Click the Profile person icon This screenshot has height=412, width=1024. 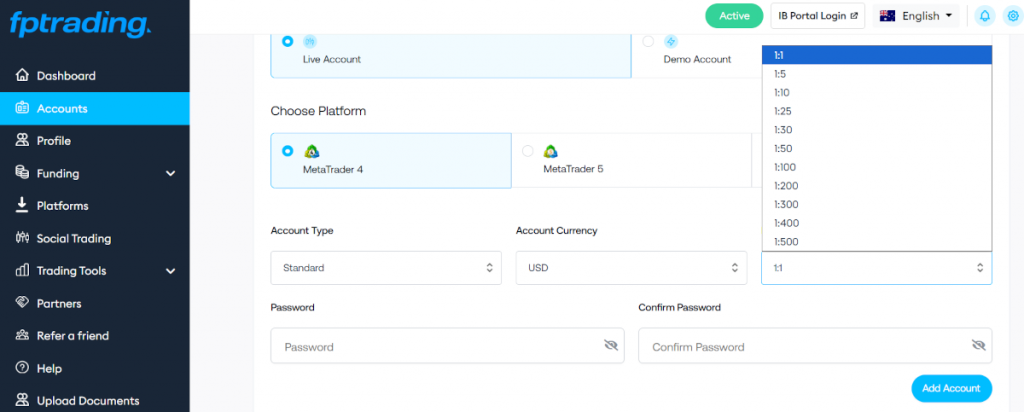coord(22,140)
